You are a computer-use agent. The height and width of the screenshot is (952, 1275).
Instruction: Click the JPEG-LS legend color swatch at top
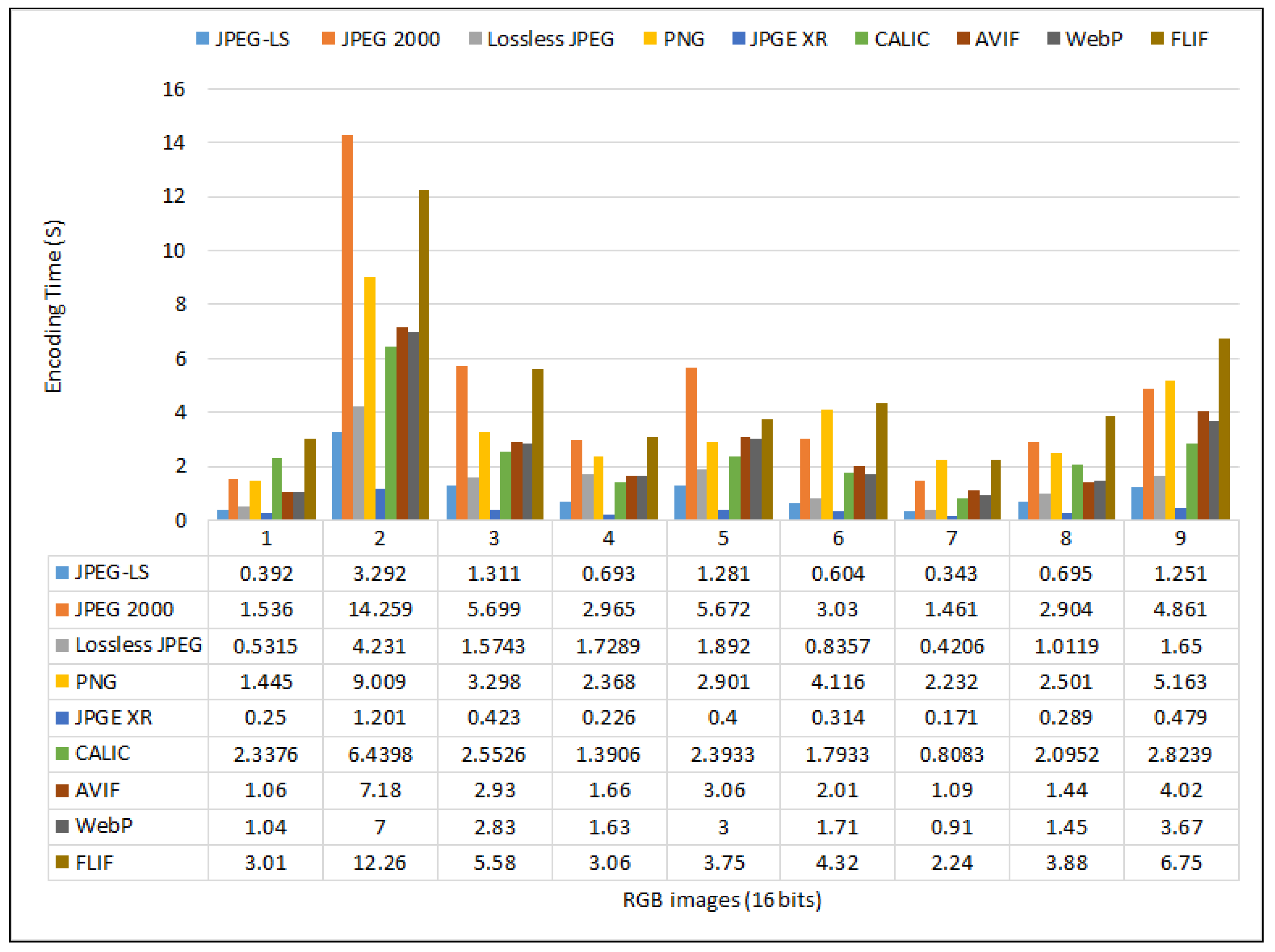(x=202, y=39)
